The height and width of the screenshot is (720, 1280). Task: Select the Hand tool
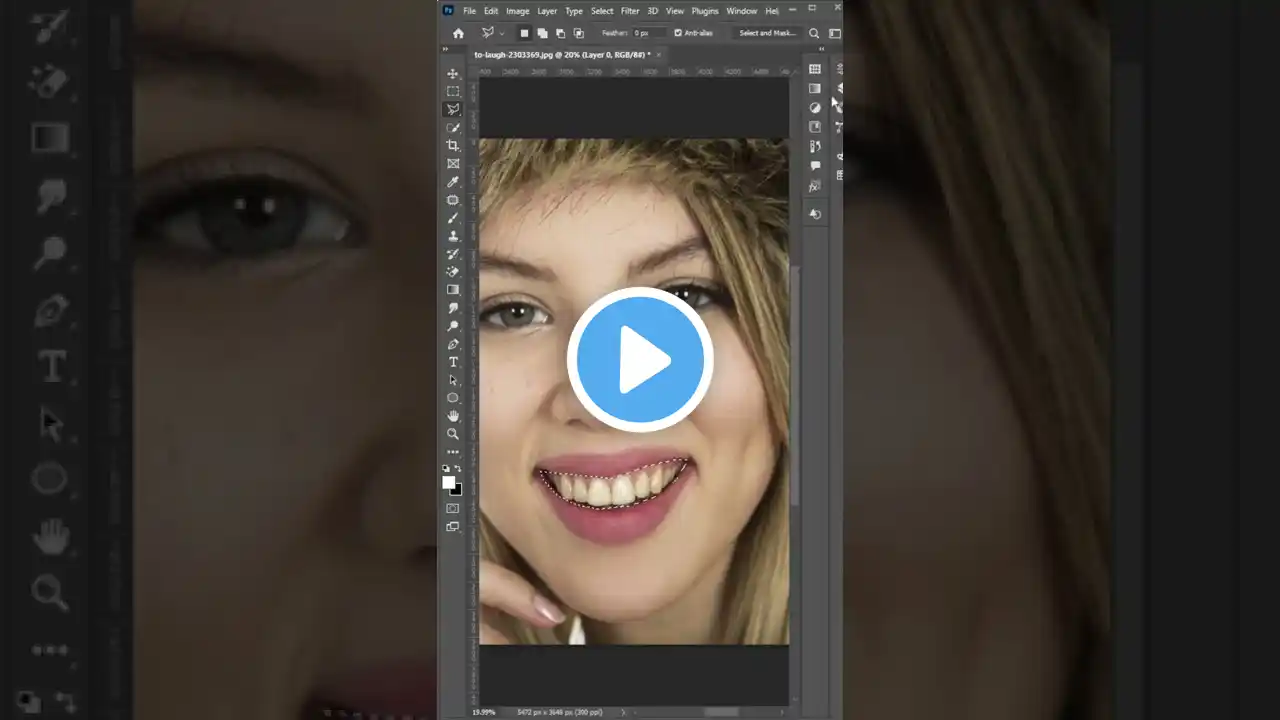point(453,416)
